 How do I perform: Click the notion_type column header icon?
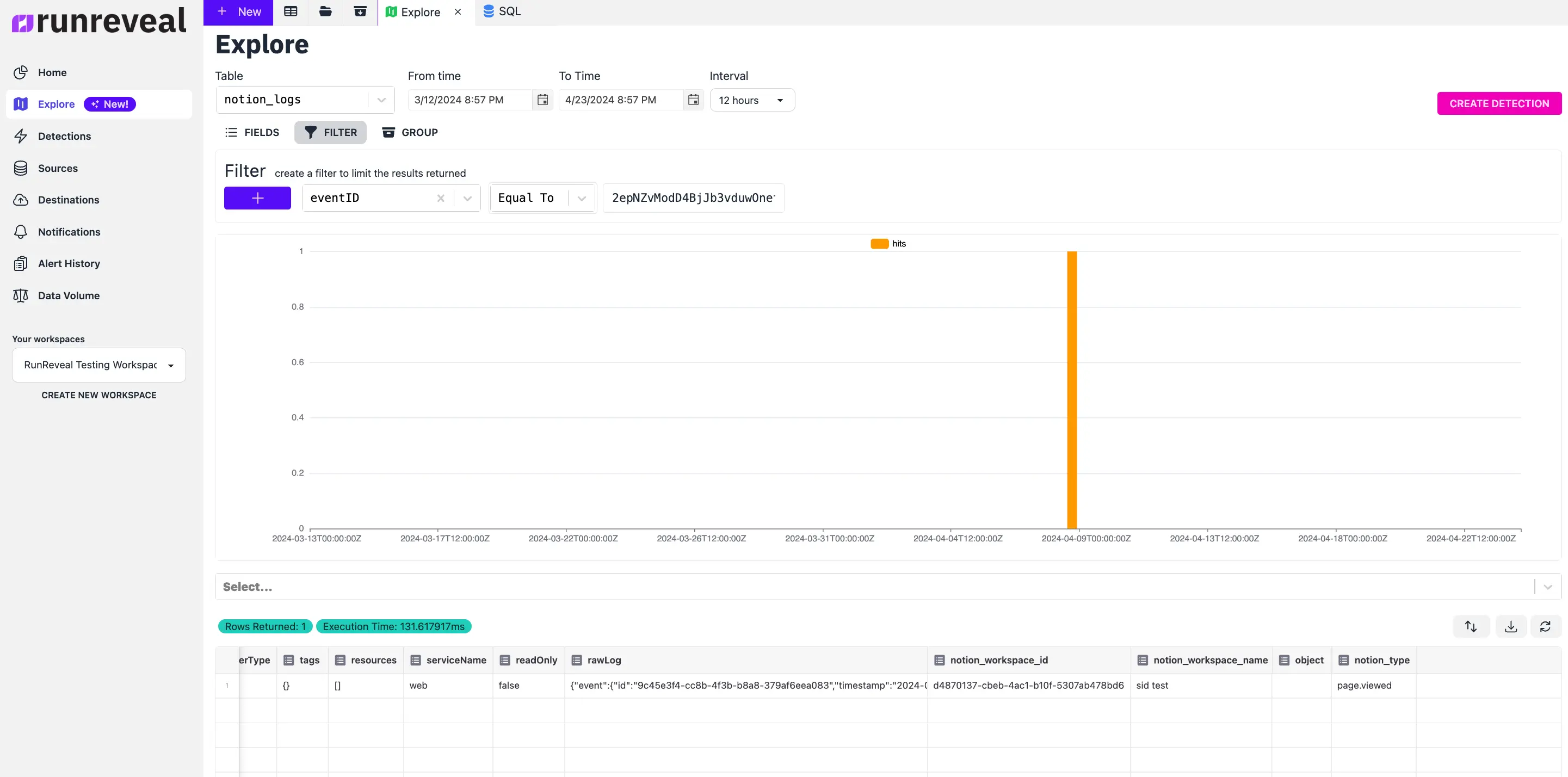pyautogui.click(x=1343, y=660)
